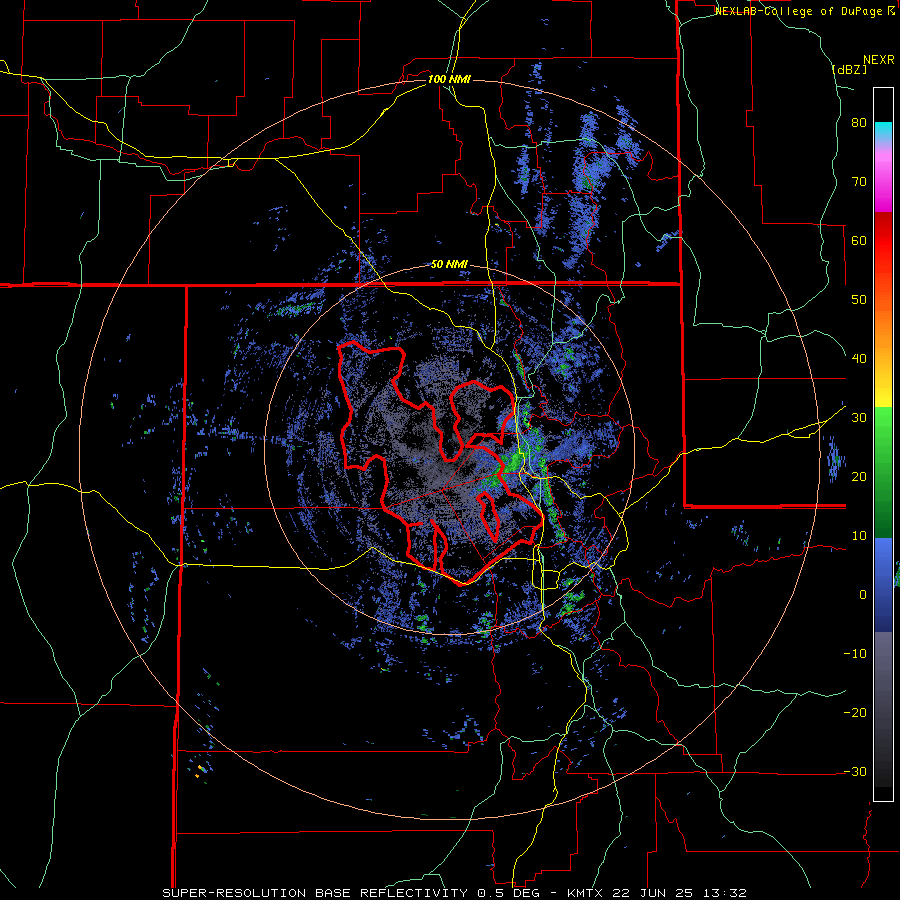Click the "NEXR" label above the legend
The height and width of the screenshot is (900, 900).
(x=879, y=60)
